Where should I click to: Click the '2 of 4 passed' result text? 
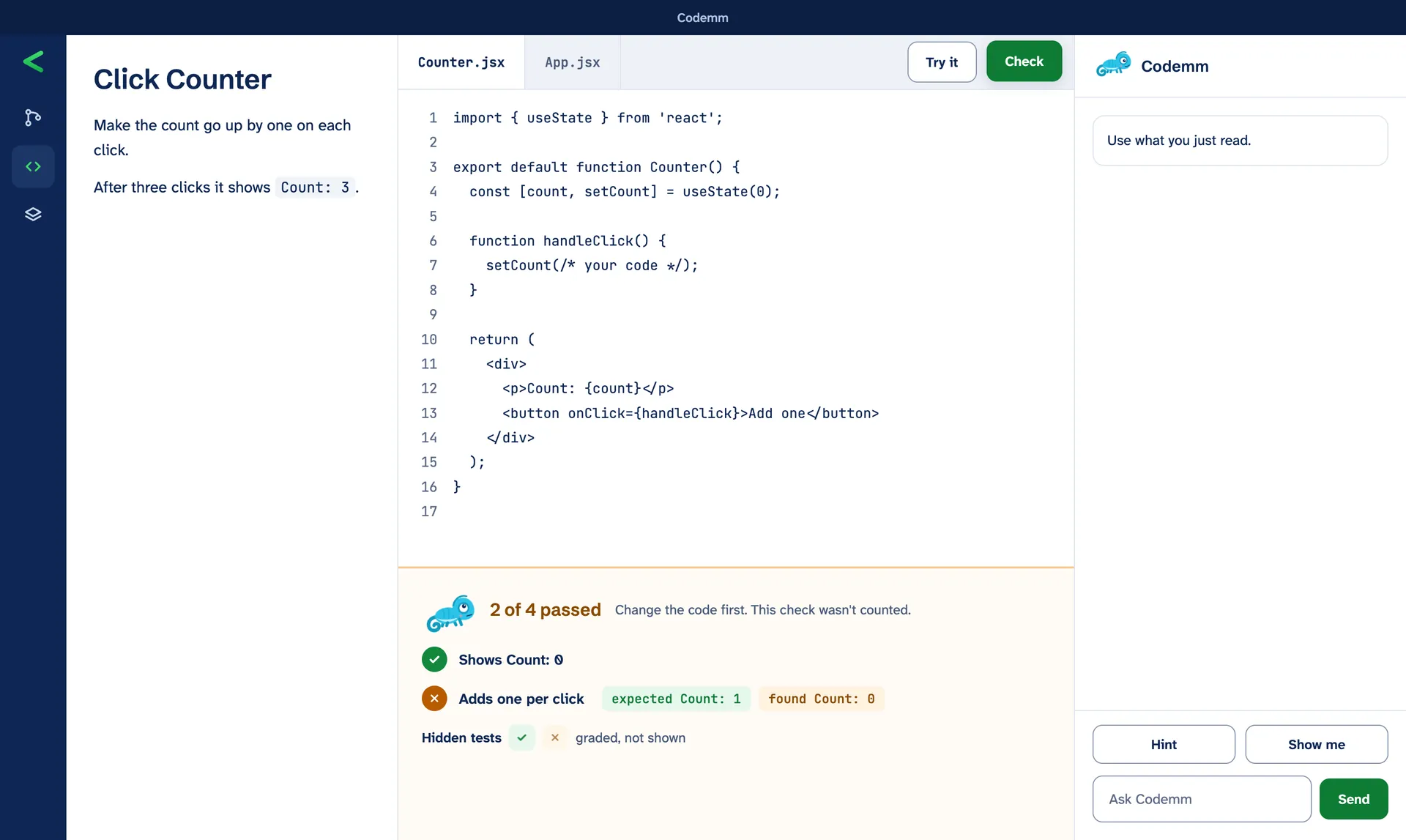point(546,609)
